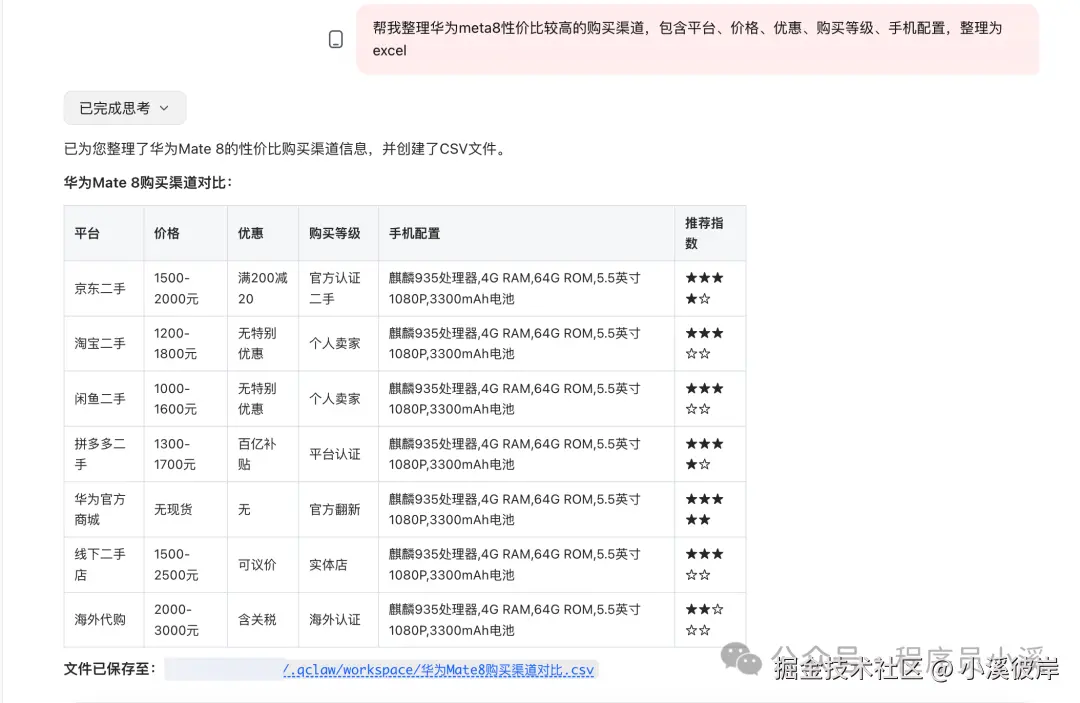
Task: Click the 实体店 grade cell
Action: point(338,565)
